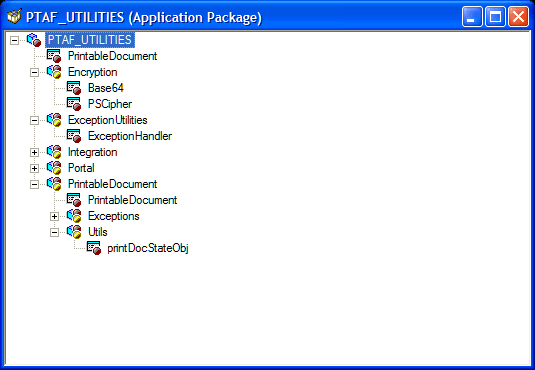Click the Portal subpackage icon

54,168
